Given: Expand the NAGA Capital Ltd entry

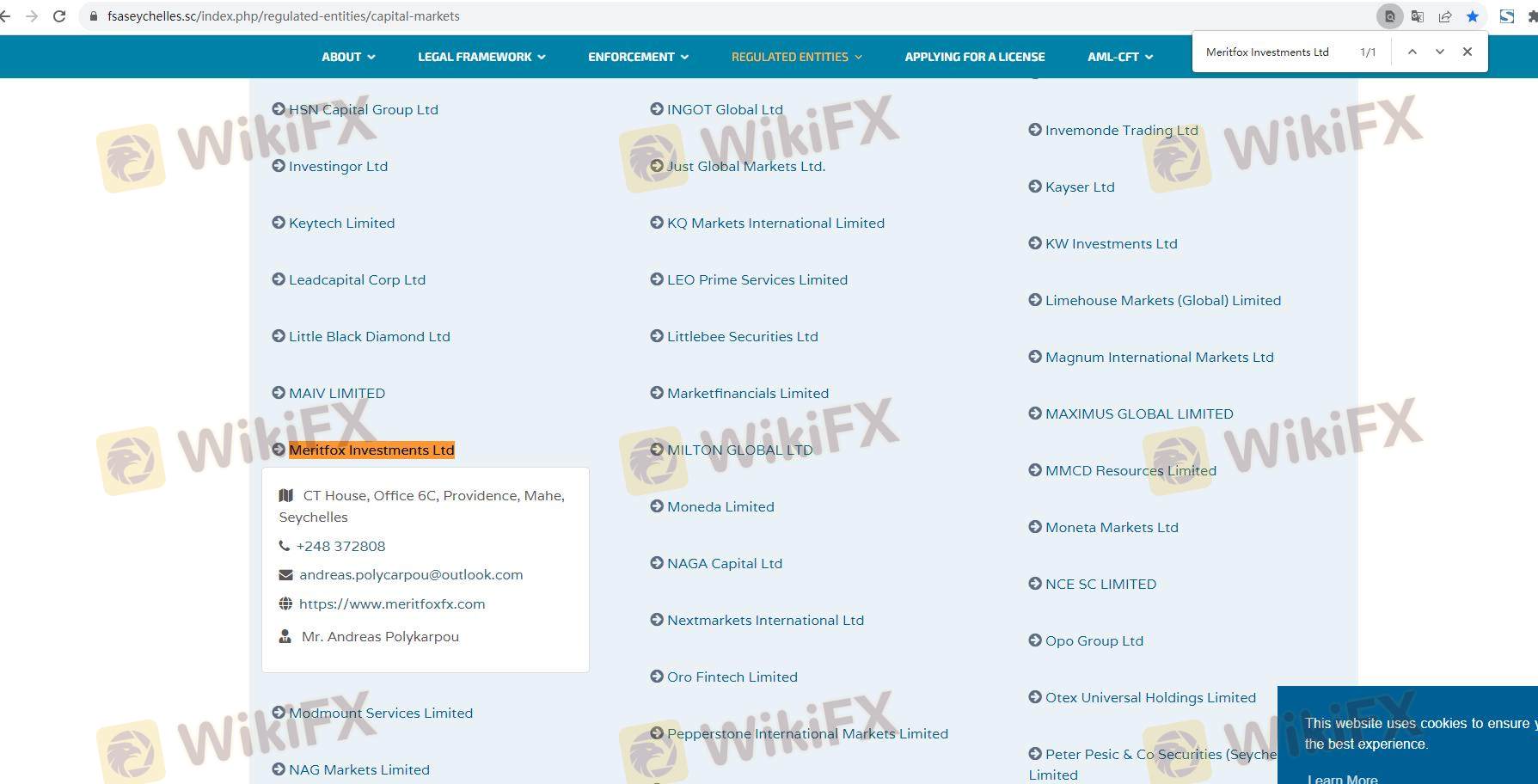Looking at the screenshot, I should (x=724, y=564).
